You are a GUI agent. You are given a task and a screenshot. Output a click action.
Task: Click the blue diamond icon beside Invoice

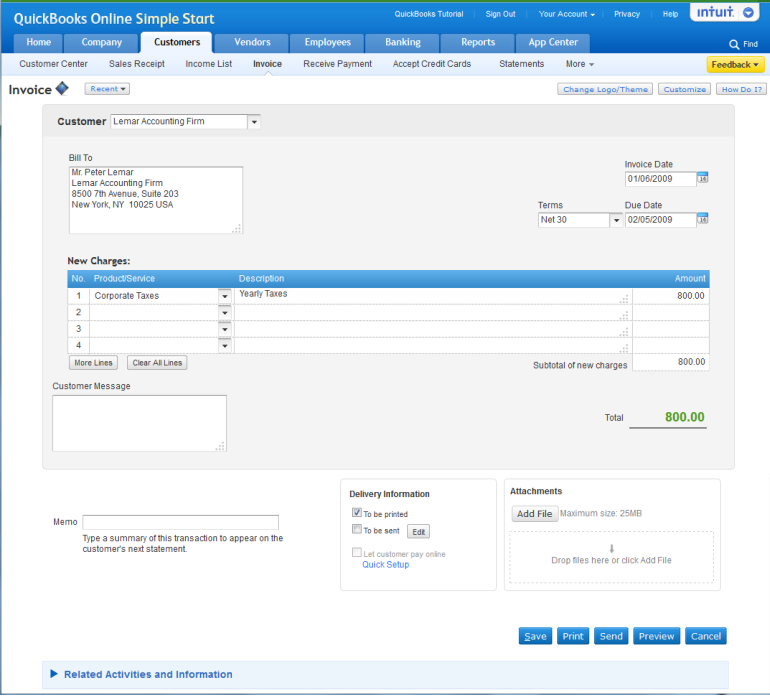tap(62, 88)
